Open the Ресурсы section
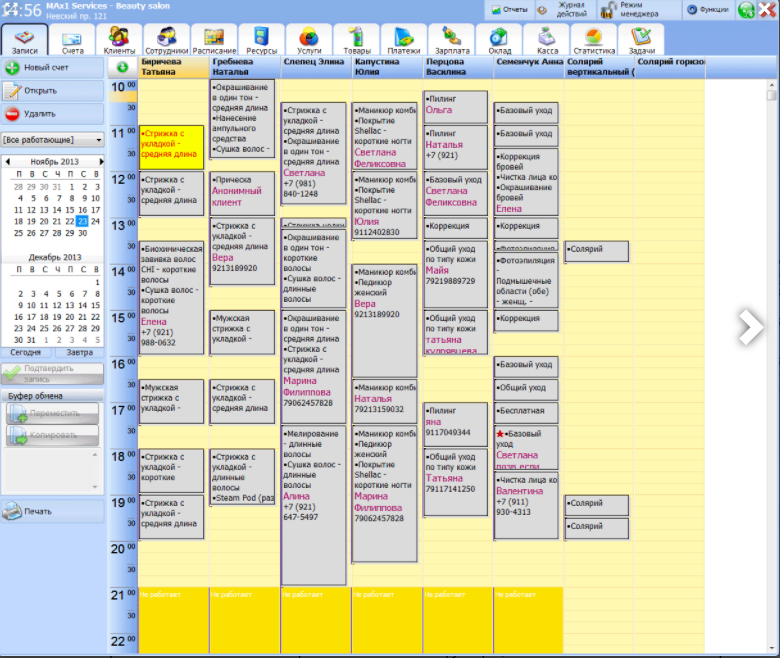 tap(261, 39)
